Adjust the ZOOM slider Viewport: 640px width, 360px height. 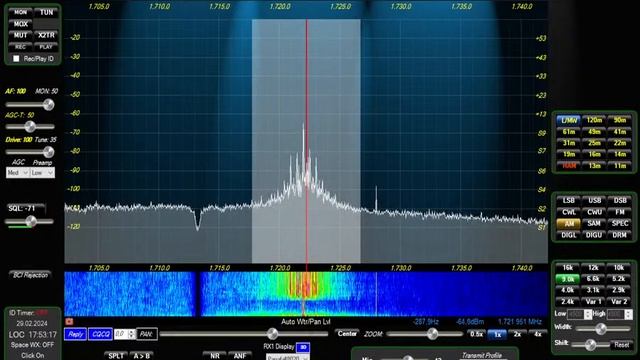coord(424,334)
